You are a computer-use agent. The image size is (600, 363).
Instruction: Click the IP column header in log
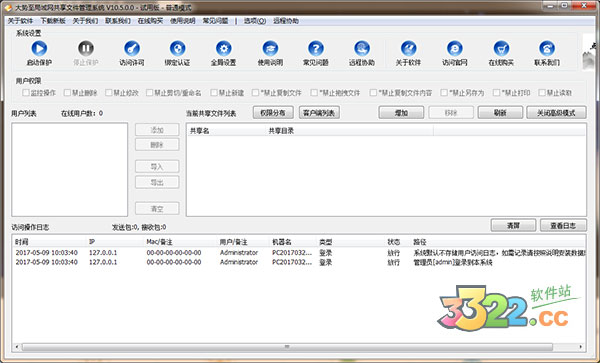(115, 242)
